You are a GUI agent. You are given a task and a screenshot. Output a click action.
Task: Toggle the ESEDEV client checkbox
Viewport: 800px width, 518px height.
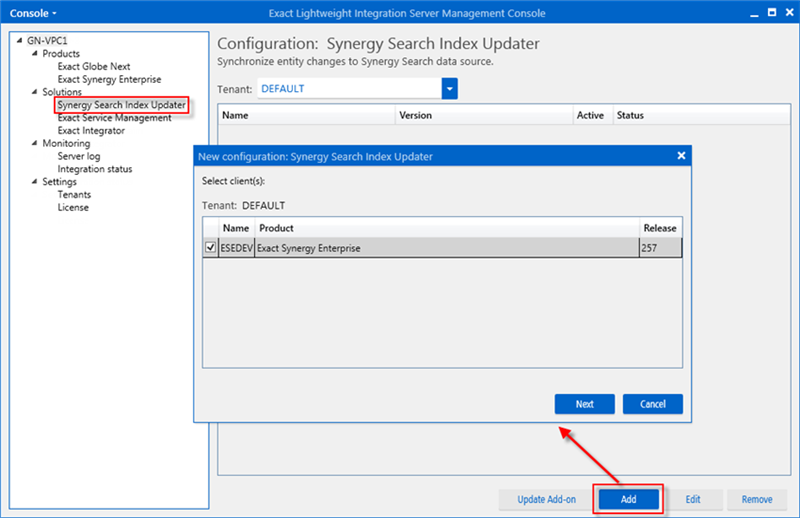[210, 248]
